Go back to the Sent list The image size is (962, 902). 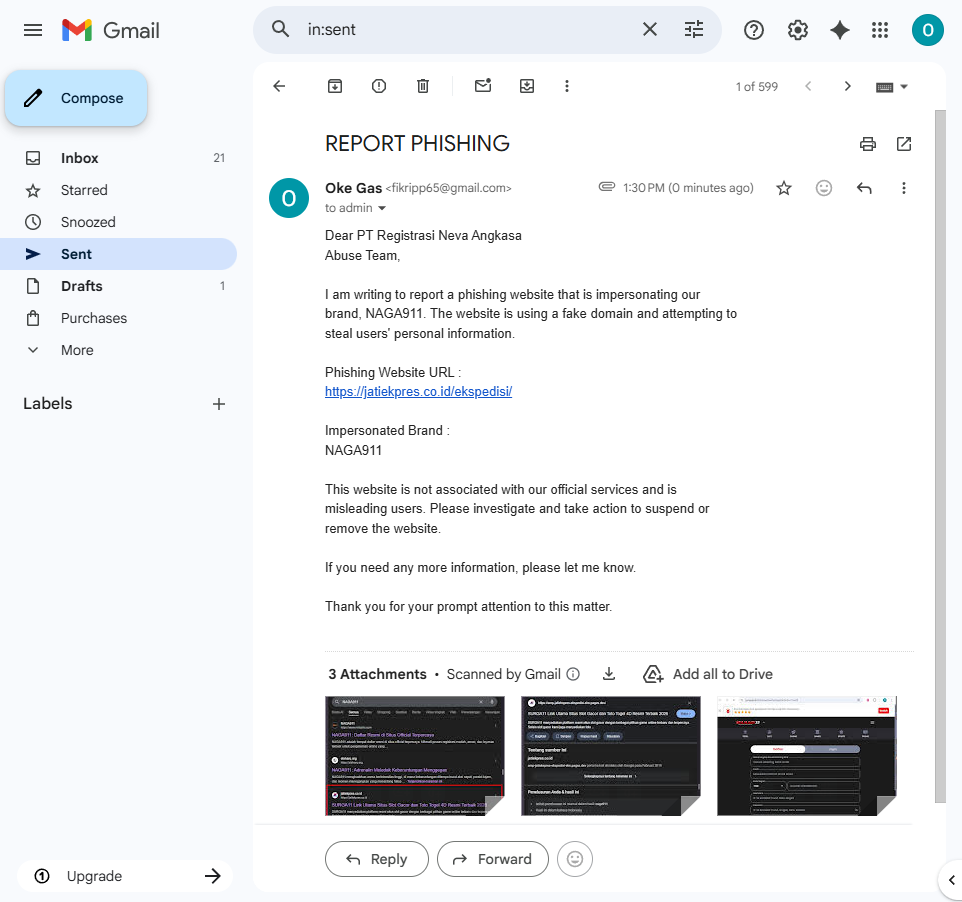pyautogui.click(x=279, y=86)
